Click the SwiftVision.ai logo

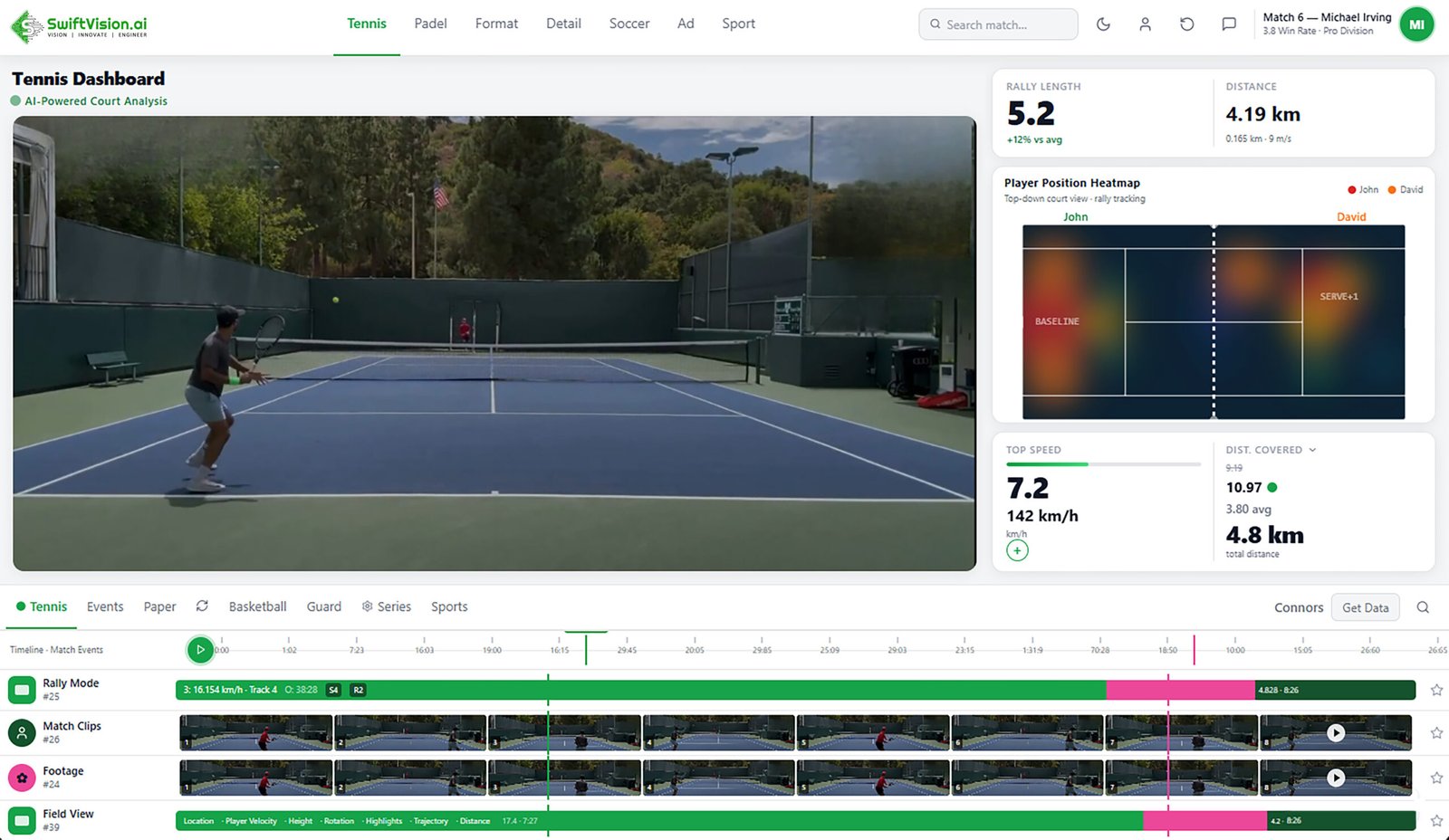pos(80,27)
